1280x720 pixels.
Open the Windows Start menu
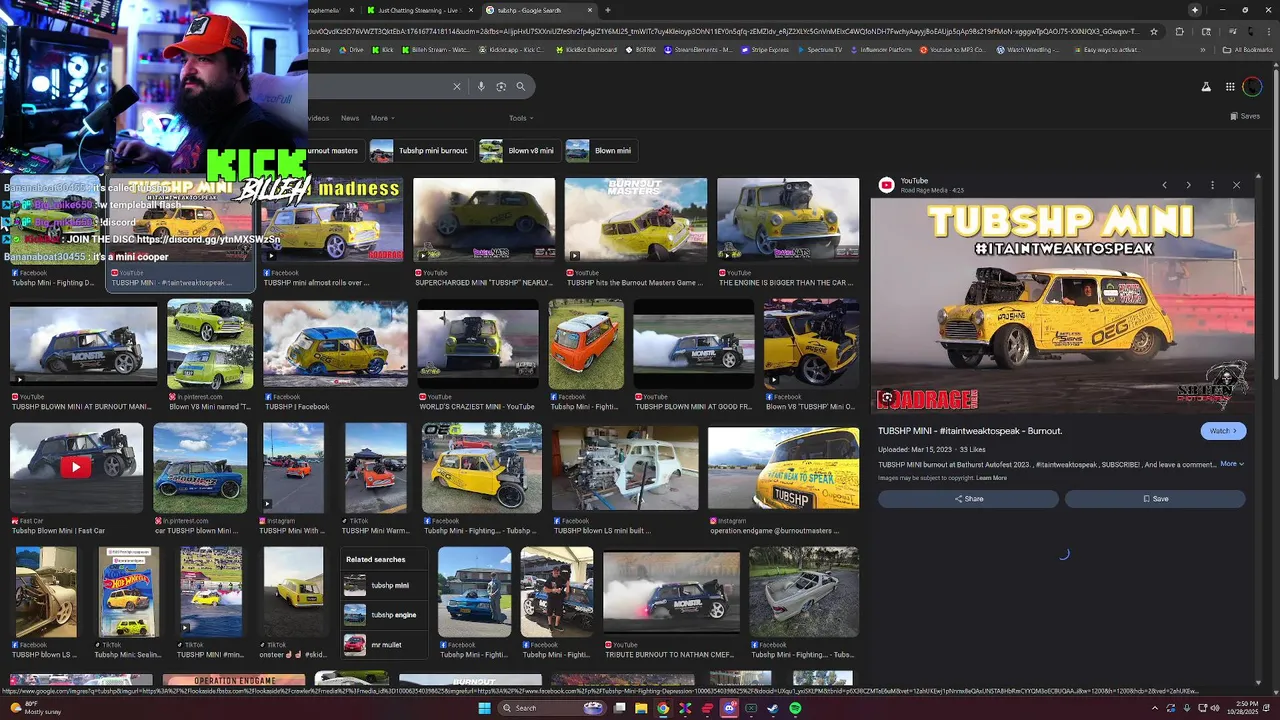(484, 708)
